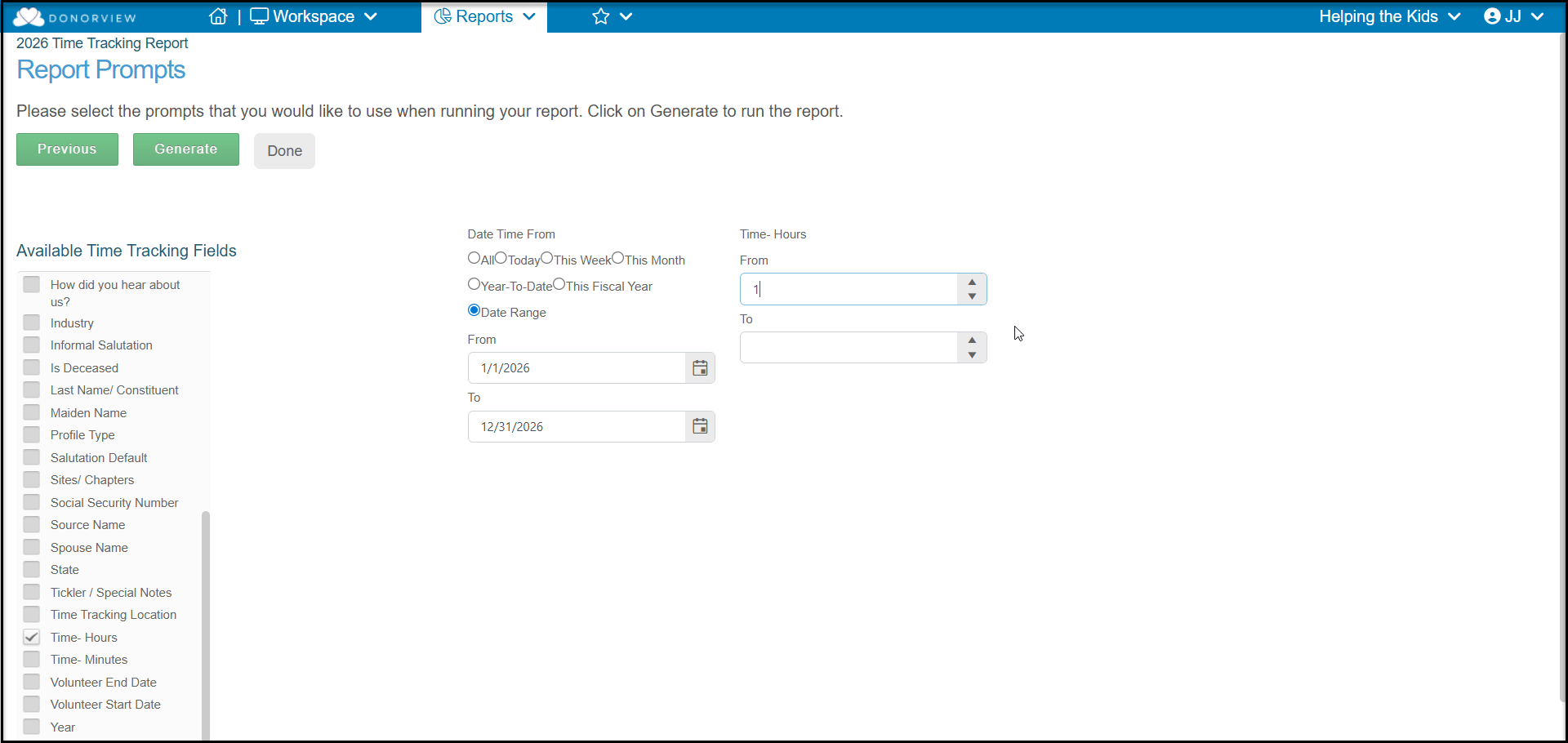The image size is (1568, 743).
Task: Click the Date Range From date field
Action: click(x=577, y=368)
